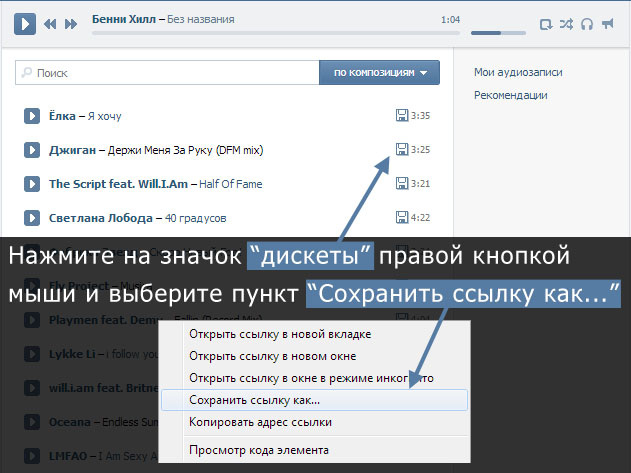
Task: Play Светлана Лобода – 40 градусов
Action: 31,218
